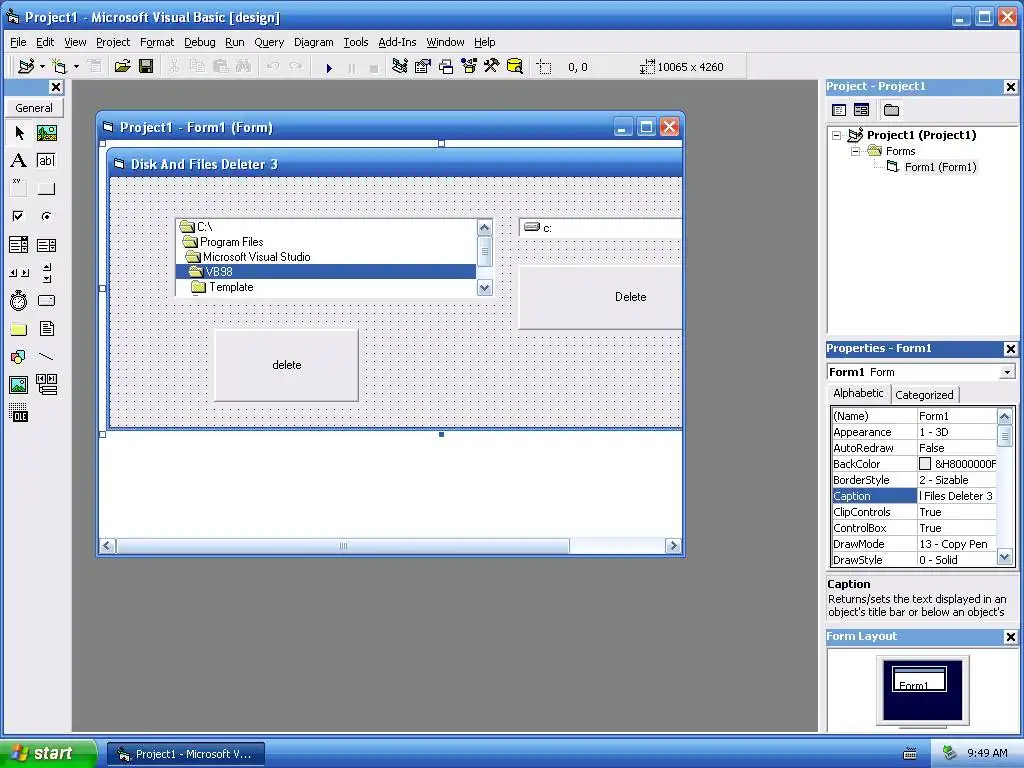Click the 'c:' drive list box
Viewport: 1024px width, 768px height.
[x=600, y=228]
